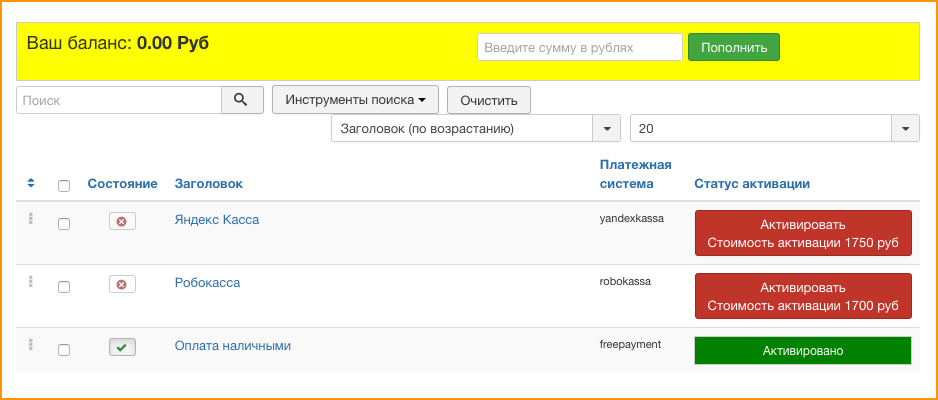Click the drag handle for Робокасса row
938x400 pixels.
coord(31,282)
